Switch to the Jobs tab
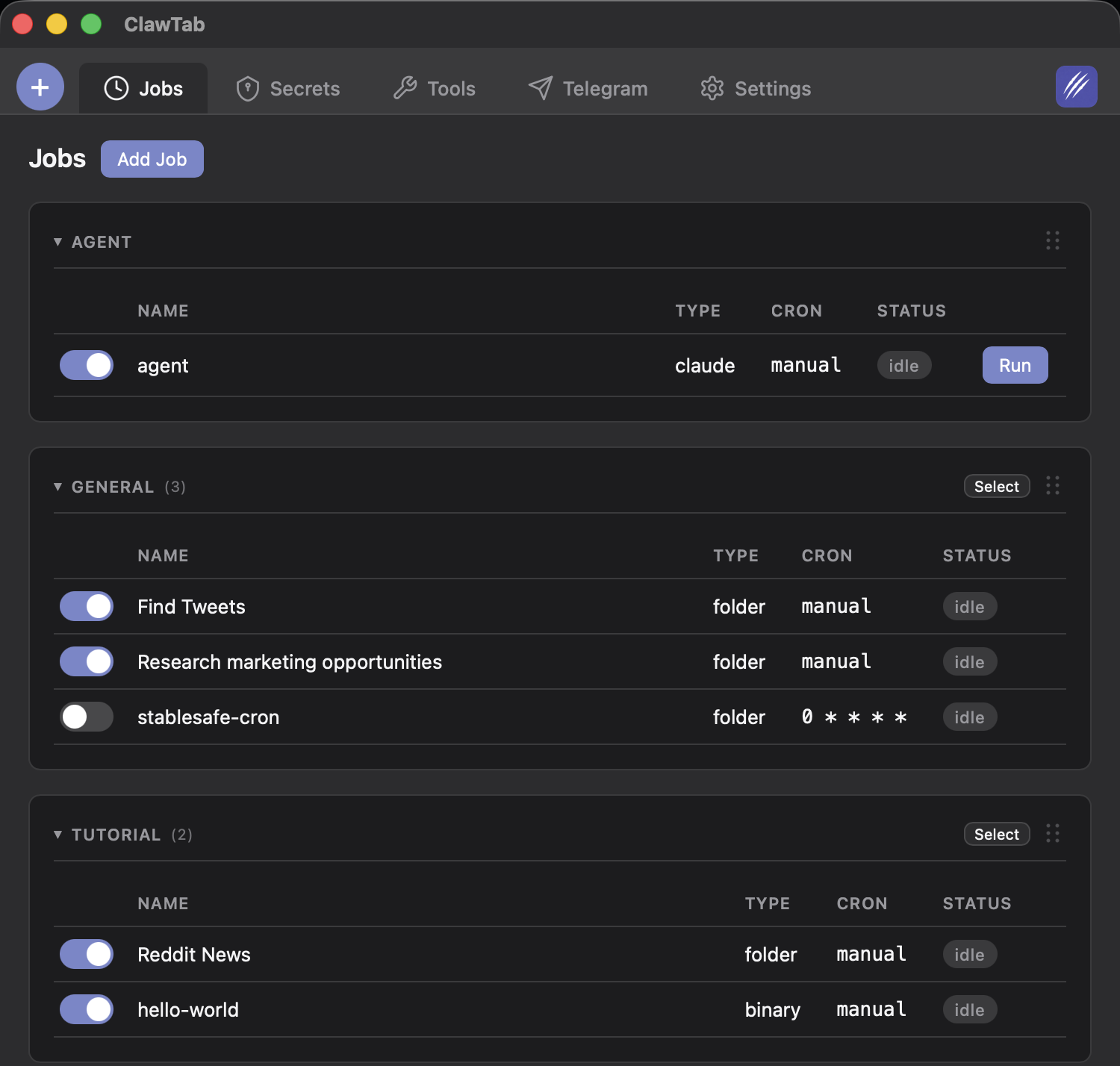Screen dimensions: 1120x1066 click(143, 88)
